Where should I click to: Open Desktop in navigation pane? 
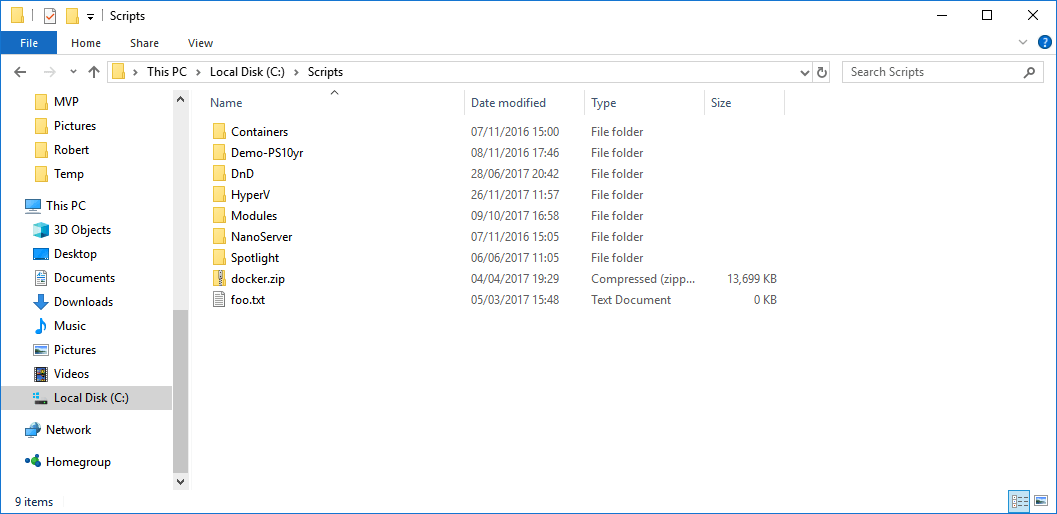[75, 254]
